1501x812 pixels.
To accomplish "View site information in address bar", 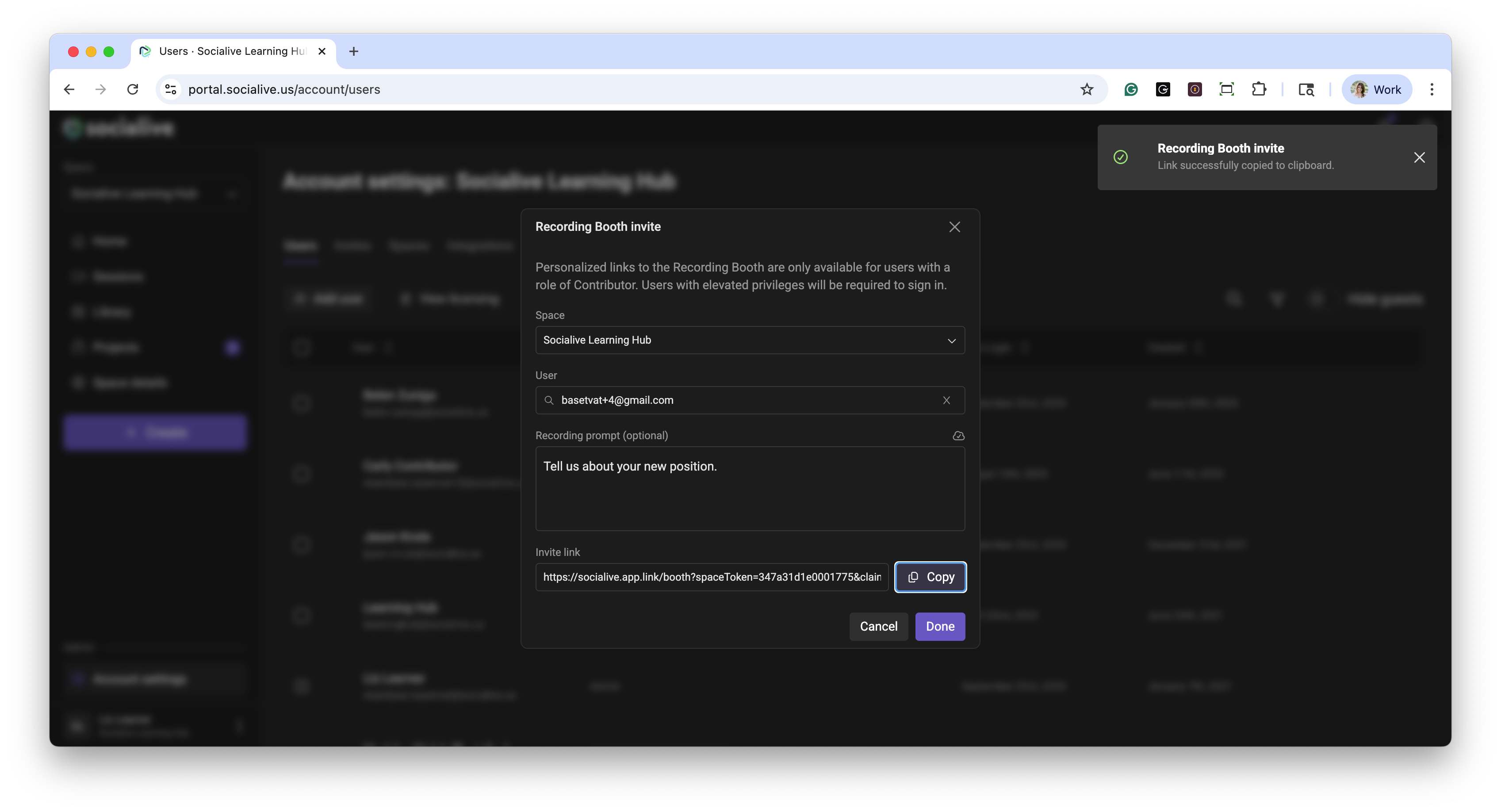I will point(171,89).
